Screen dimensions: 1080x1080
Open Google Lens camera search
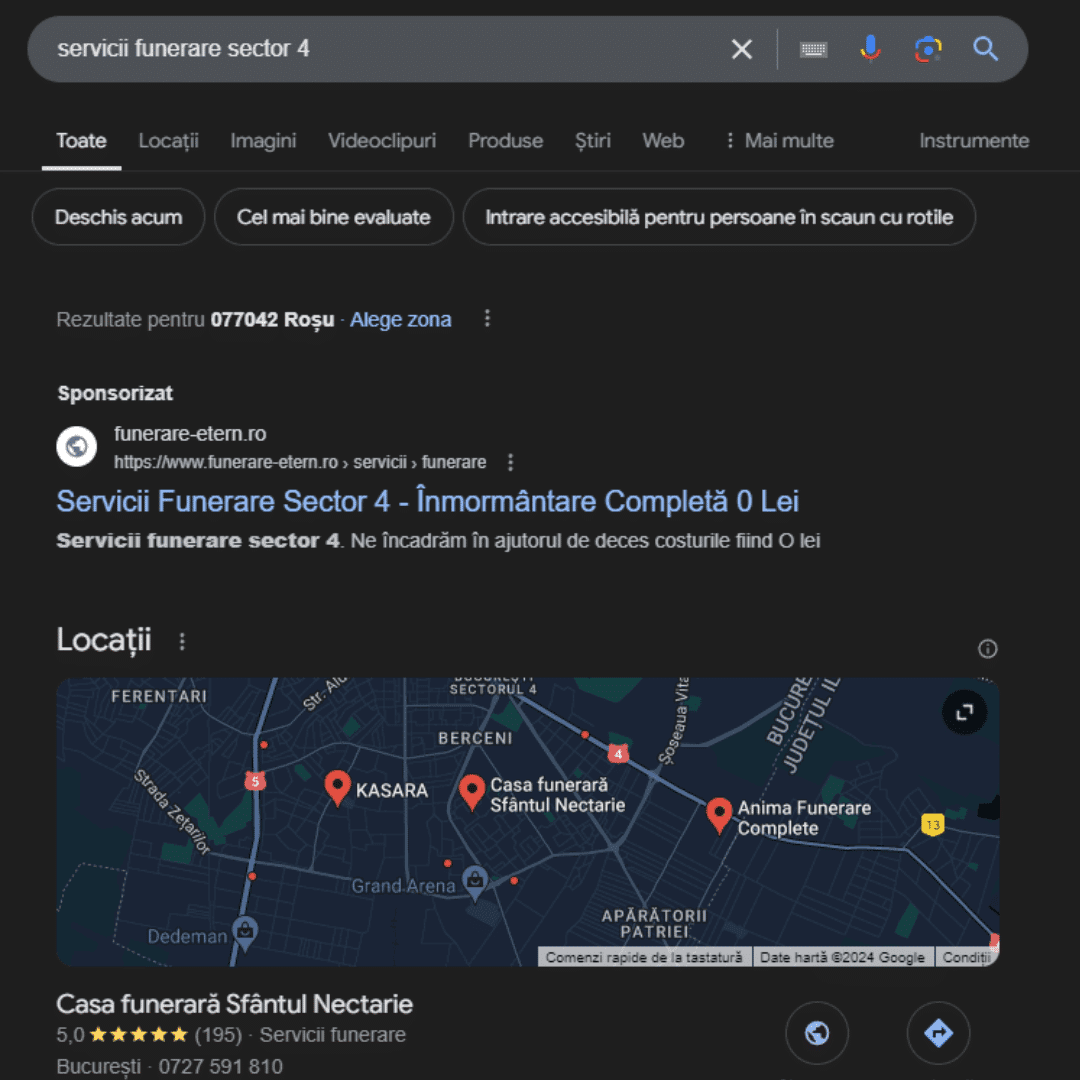[927, 48]
